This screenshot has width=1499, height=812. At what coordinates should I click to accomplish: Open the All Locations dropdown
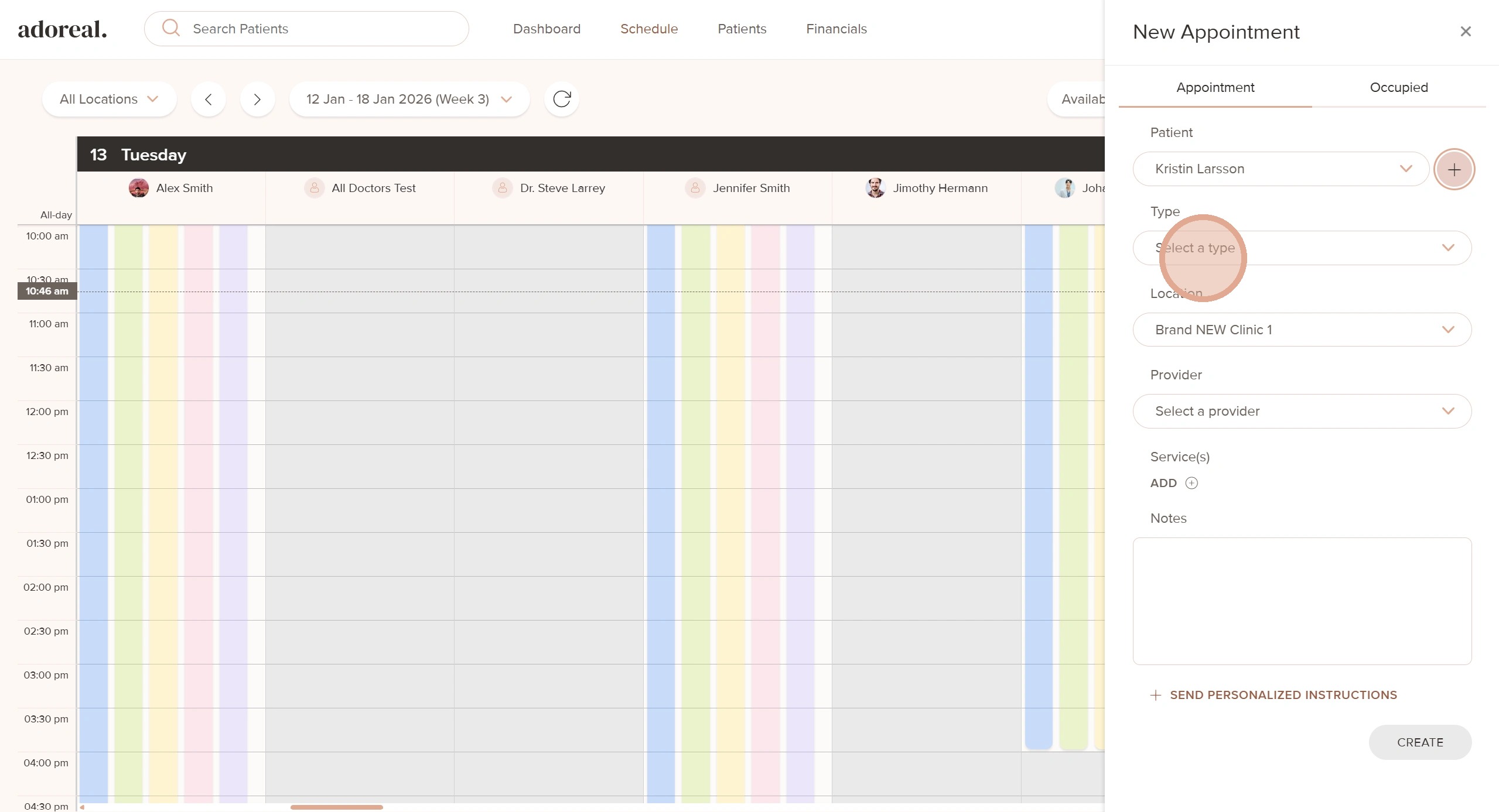[x=109, y=99]
